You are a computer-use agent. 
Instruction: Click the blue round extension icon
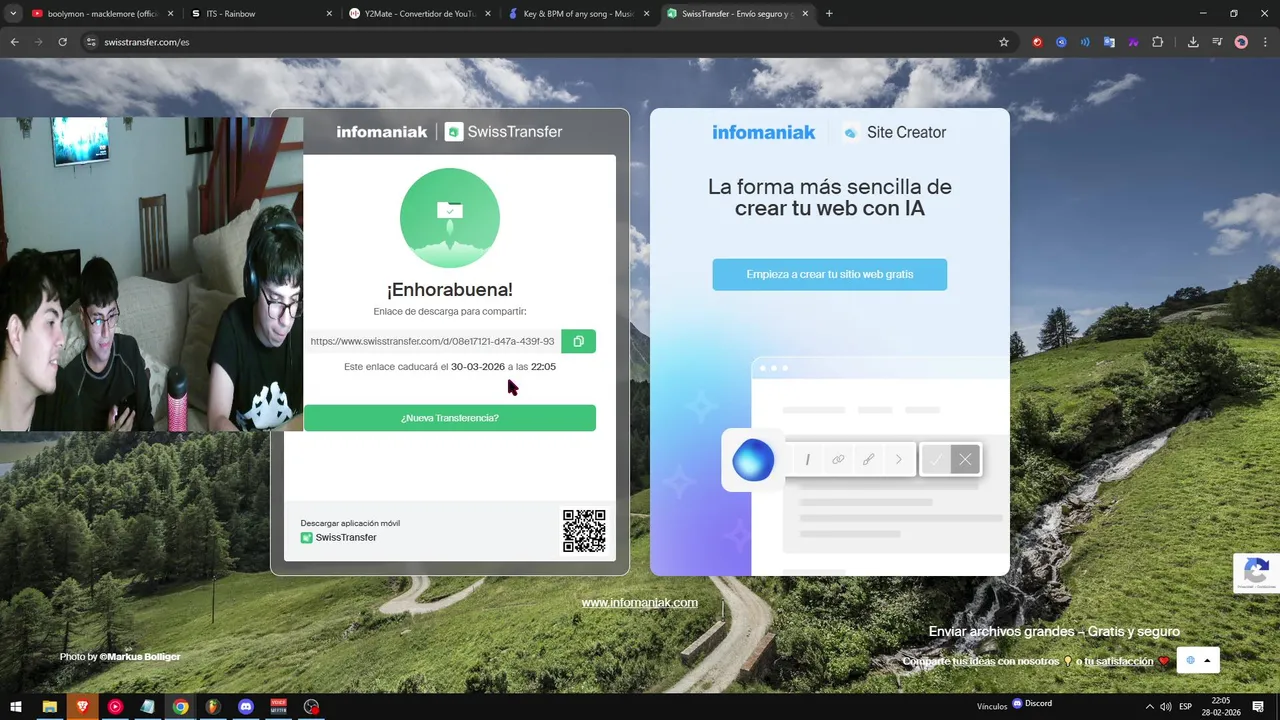click(1061, 42)
